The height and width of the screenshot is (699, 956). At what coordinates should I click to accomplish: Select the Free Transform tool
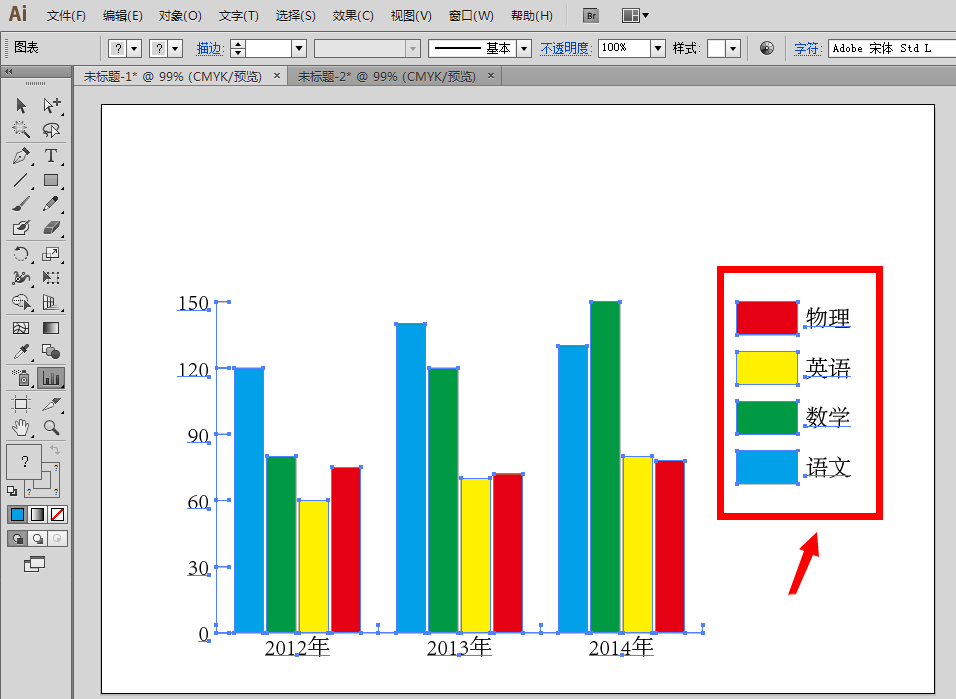coord(51,278)
